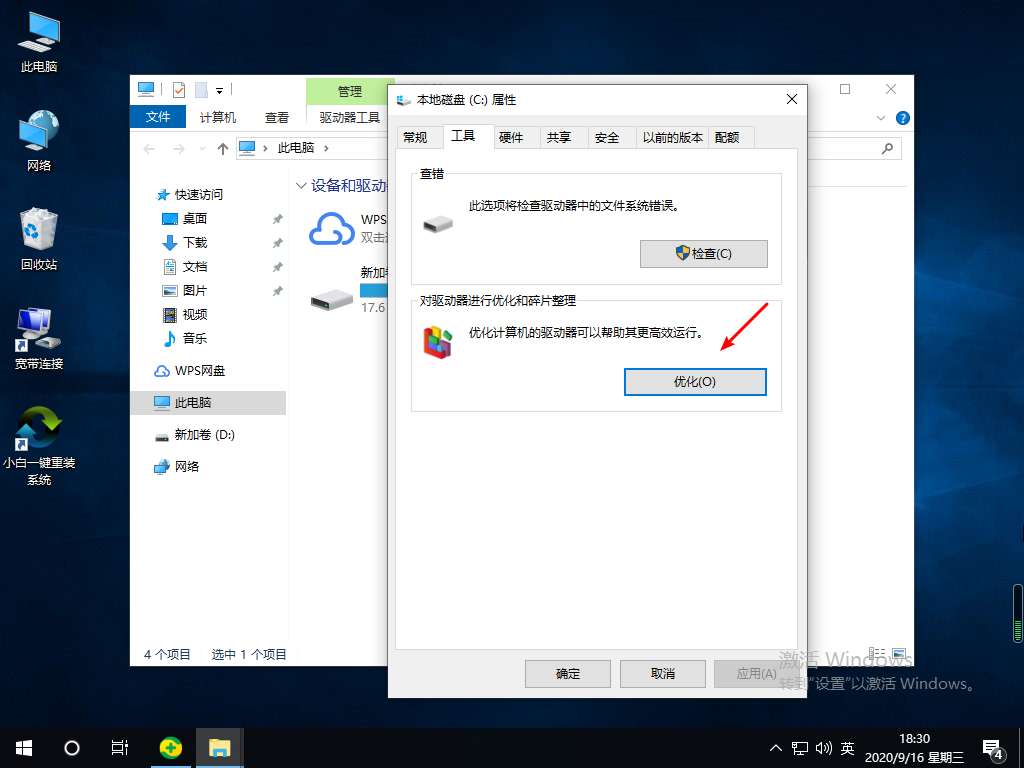This screenshot has width=1024, height=768.
Task: Switch to the 常规 tab
Action: click(x=414, y=138)
